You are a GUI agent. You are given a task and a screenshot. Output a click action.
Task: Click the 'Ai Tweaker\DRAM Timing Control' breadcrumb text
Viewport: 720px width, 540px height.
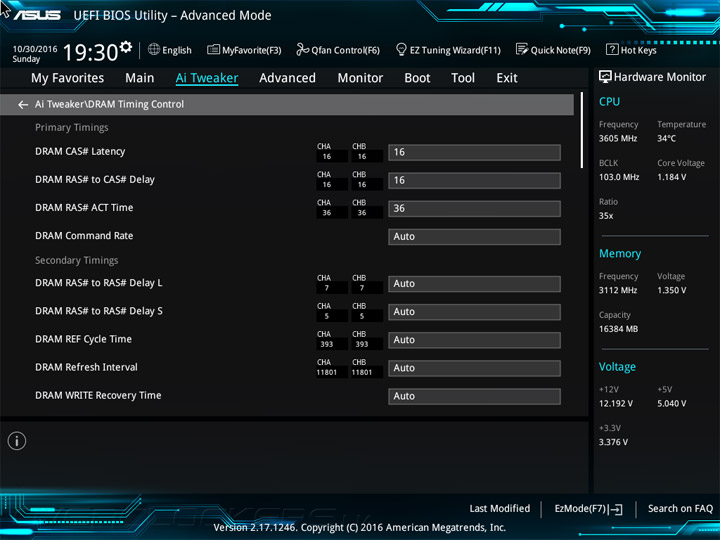(109, 104)
